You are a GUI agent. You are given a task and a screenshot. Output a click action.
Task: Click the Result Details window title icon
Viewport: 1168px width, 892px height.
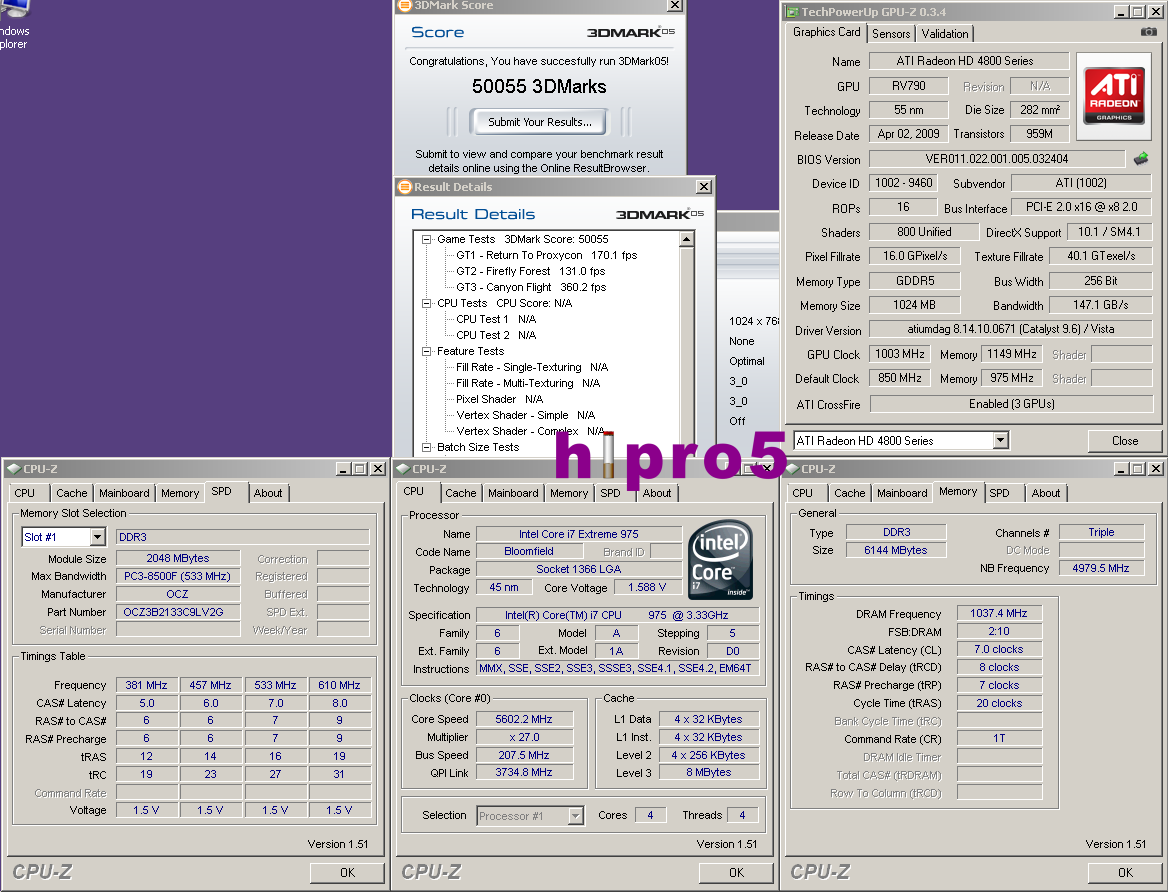404,187
